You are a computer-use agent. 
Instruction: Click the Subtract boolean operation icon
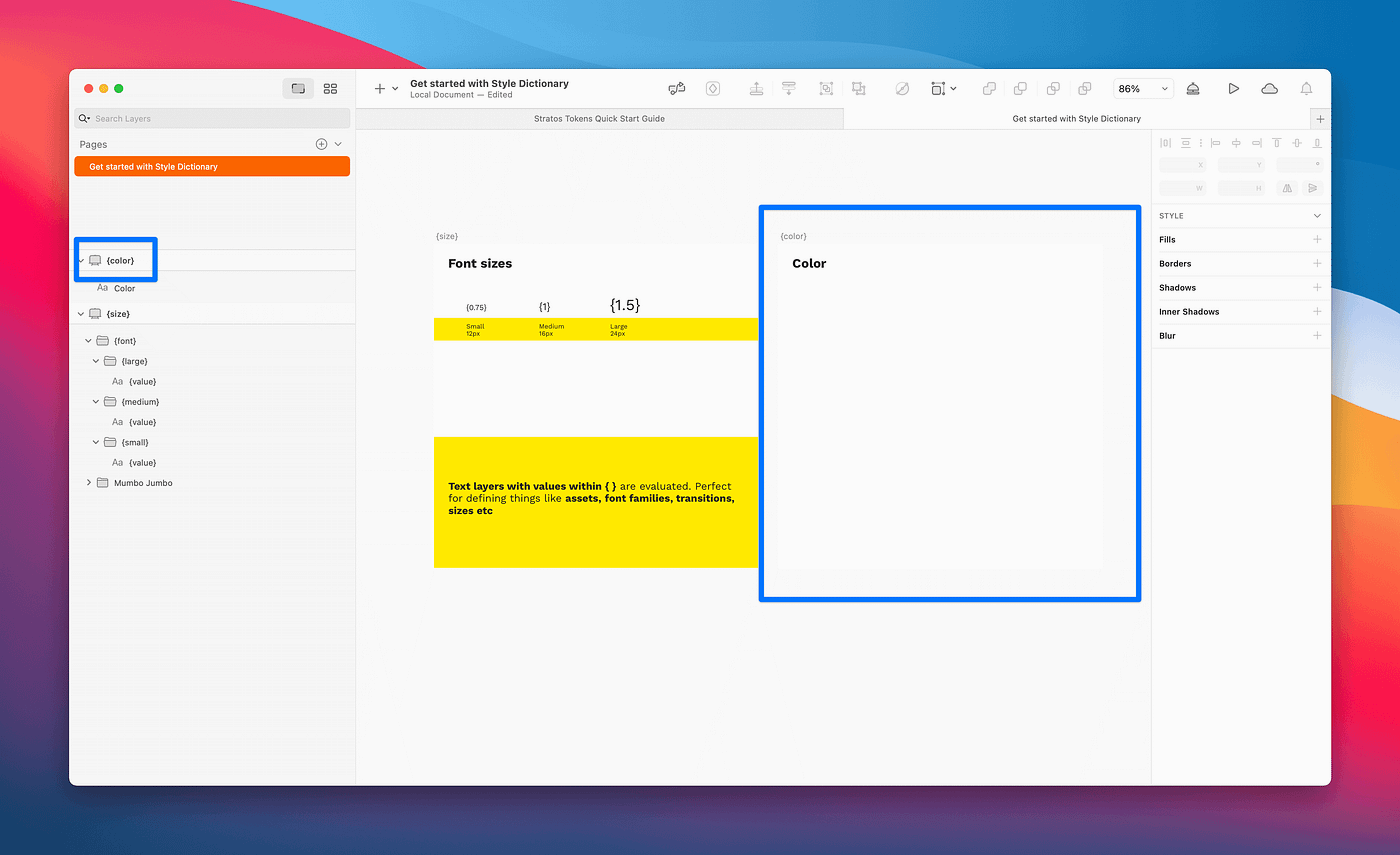coord(1020,88)
